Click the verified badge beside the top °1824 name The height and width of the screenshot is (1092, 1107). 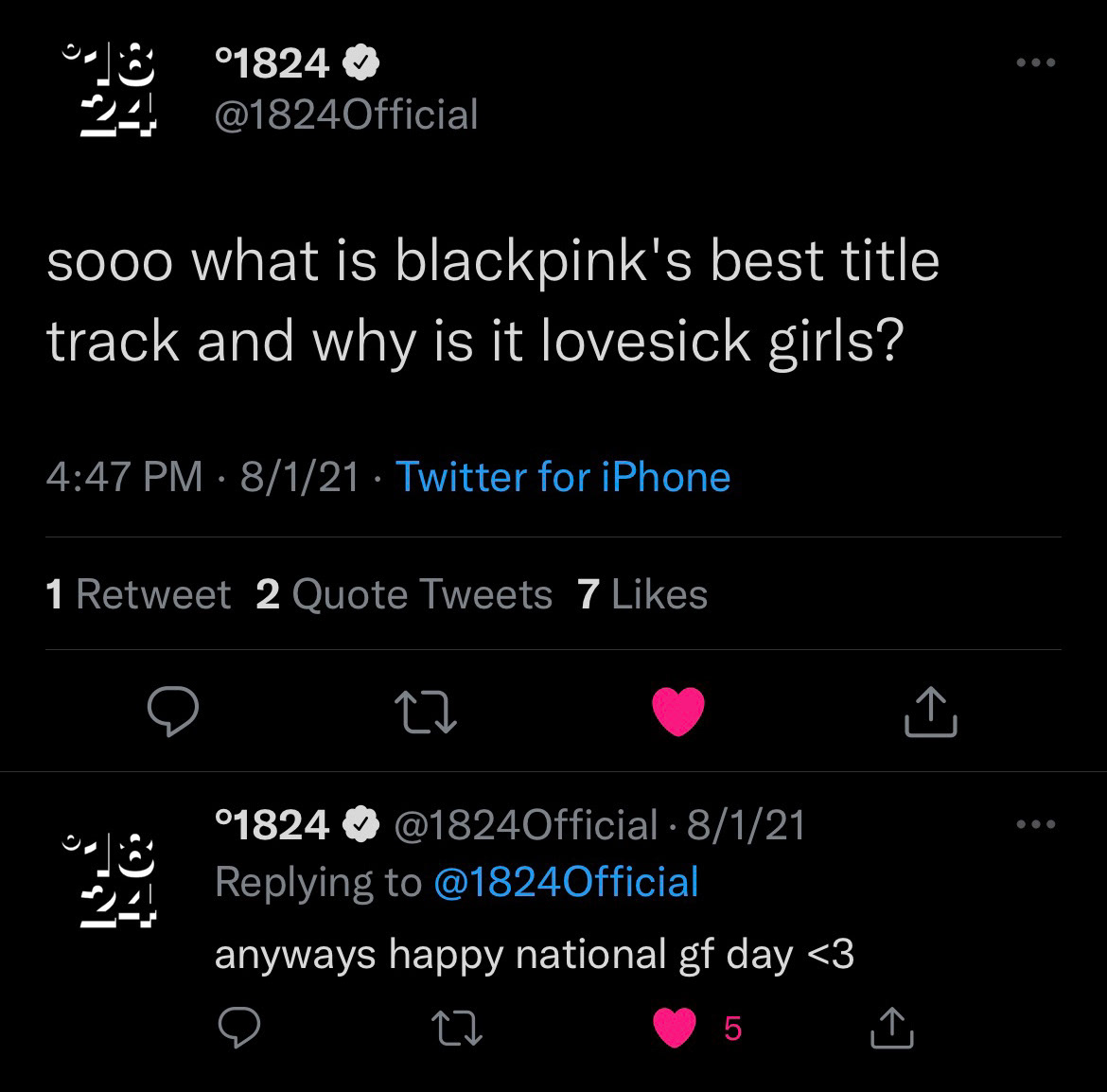click(360, 63)
